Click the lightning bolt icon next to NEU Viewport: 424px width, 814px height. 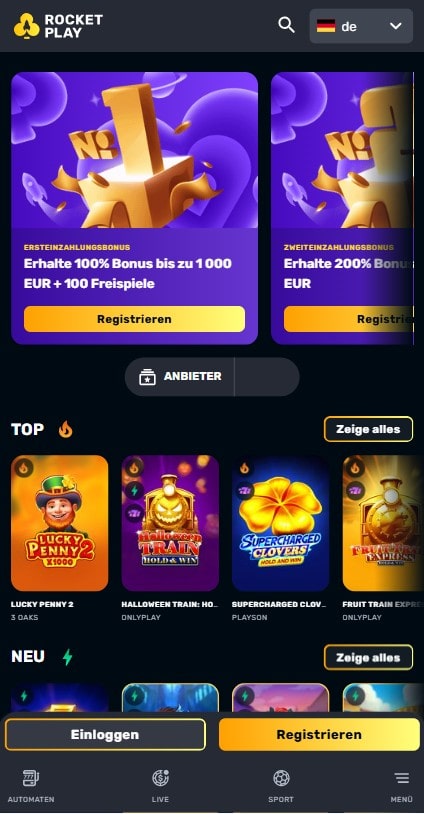point(67,657)
